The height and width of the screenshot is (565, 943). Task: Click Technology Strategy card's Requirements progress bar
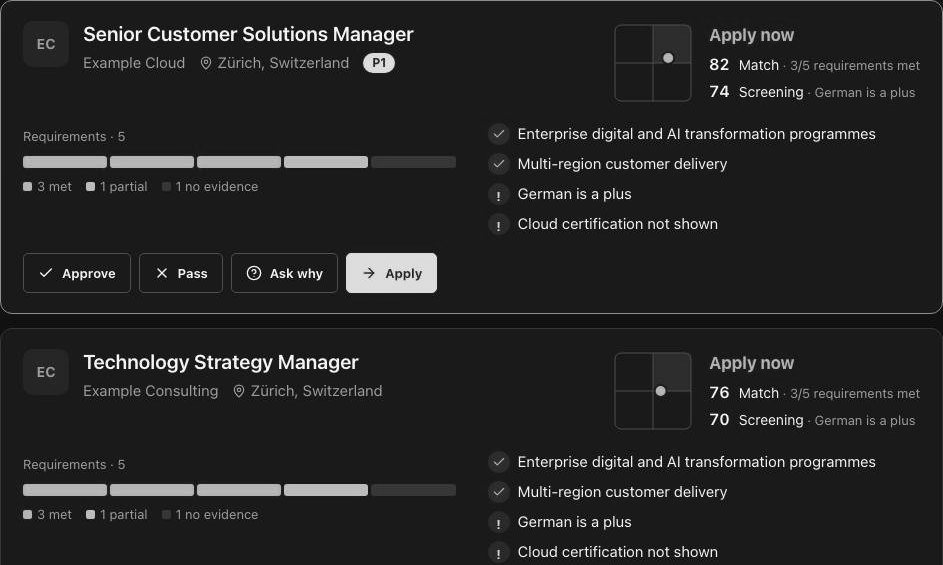click(x=239, y=490)
